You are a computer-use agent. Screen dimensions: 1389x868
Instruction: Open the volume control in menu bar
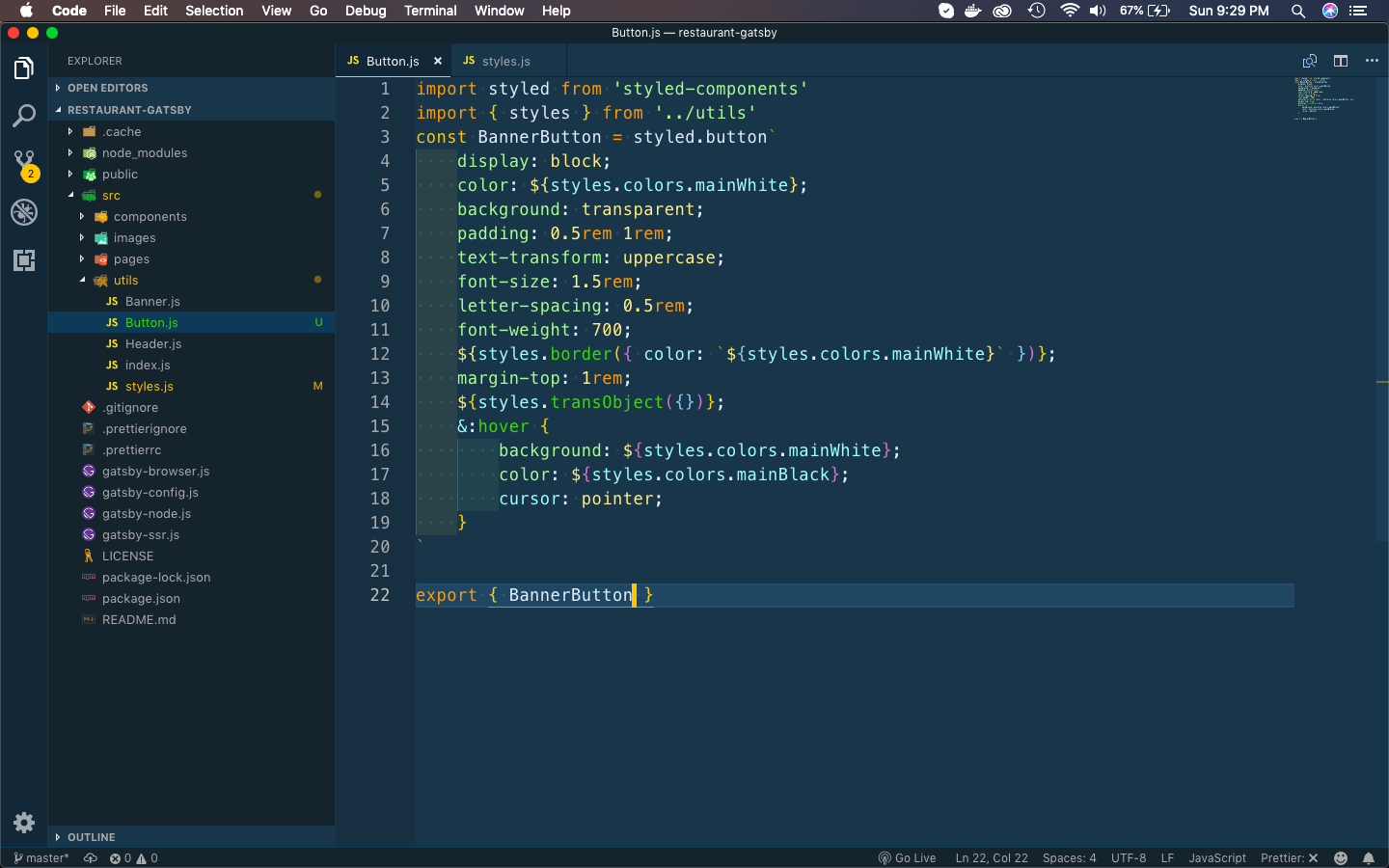1098,11
